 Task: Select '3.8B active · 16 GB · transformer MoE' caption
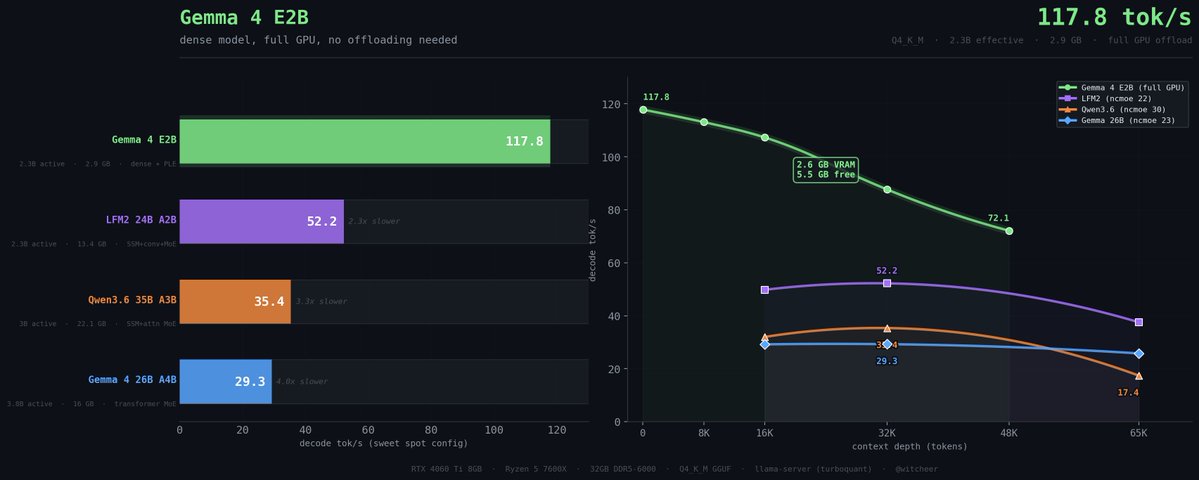click(x=91, y=404)
